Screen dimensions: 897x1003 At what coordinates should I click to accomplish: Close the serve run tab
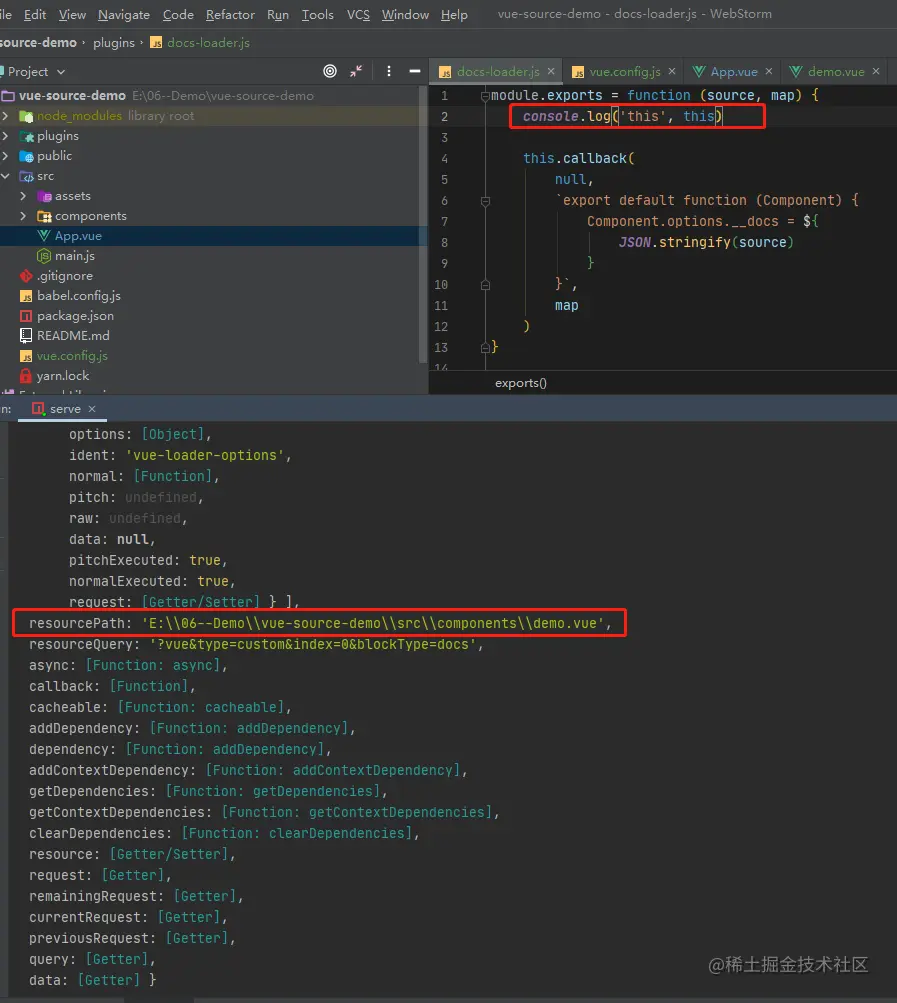pyautogui.click(x=92, y=409)
